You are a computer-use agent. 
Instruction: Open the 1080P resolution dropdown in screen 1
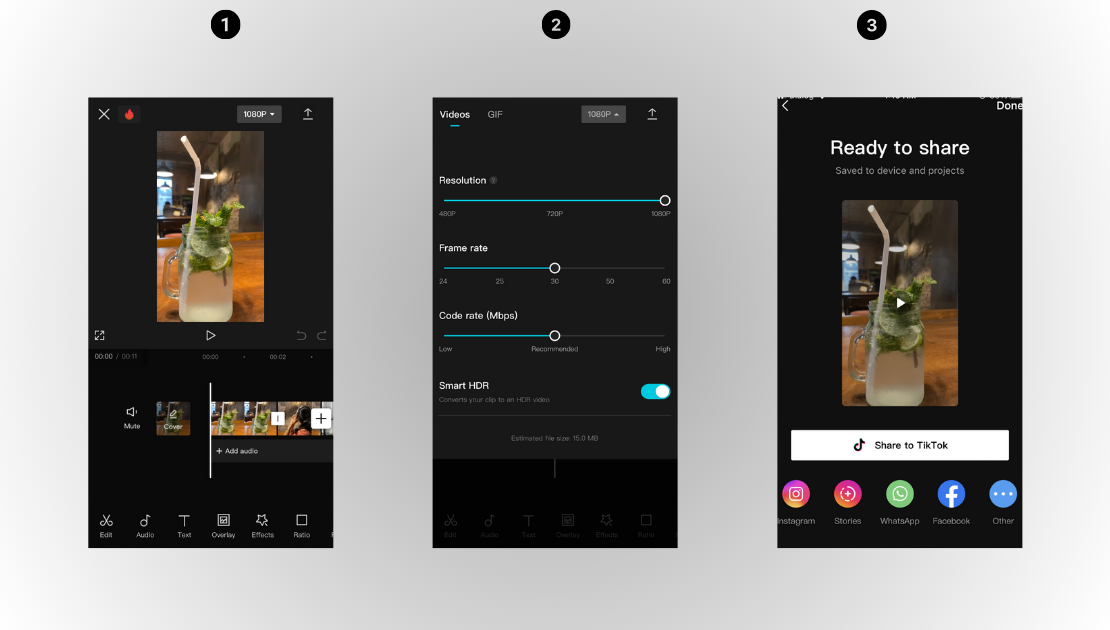(259, 114)
